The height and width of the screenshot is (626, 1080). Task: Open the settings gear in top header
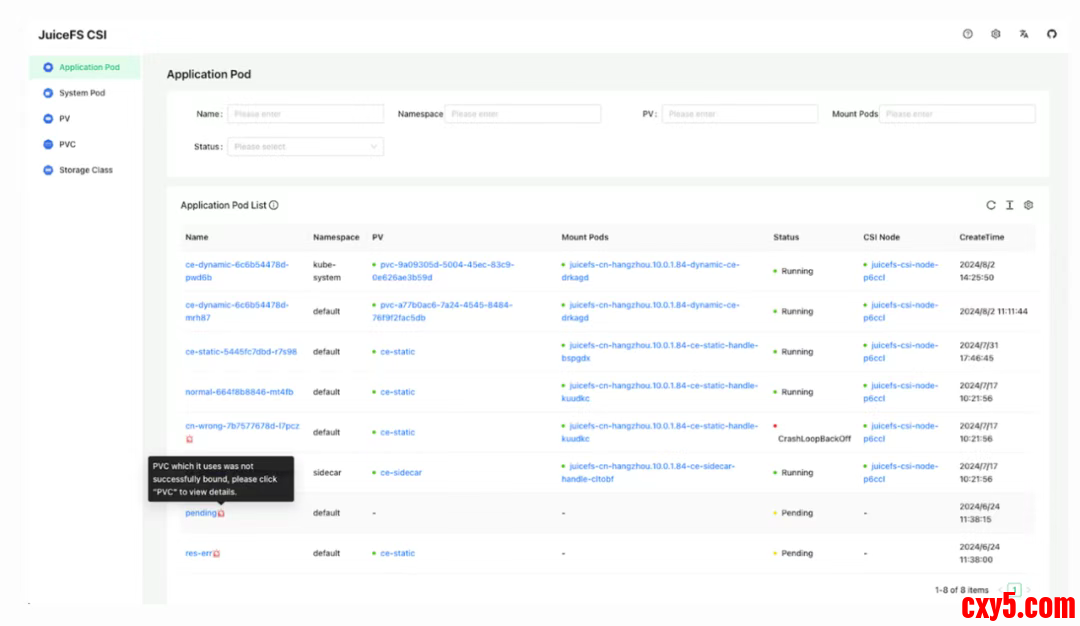[x=995, y=34]
